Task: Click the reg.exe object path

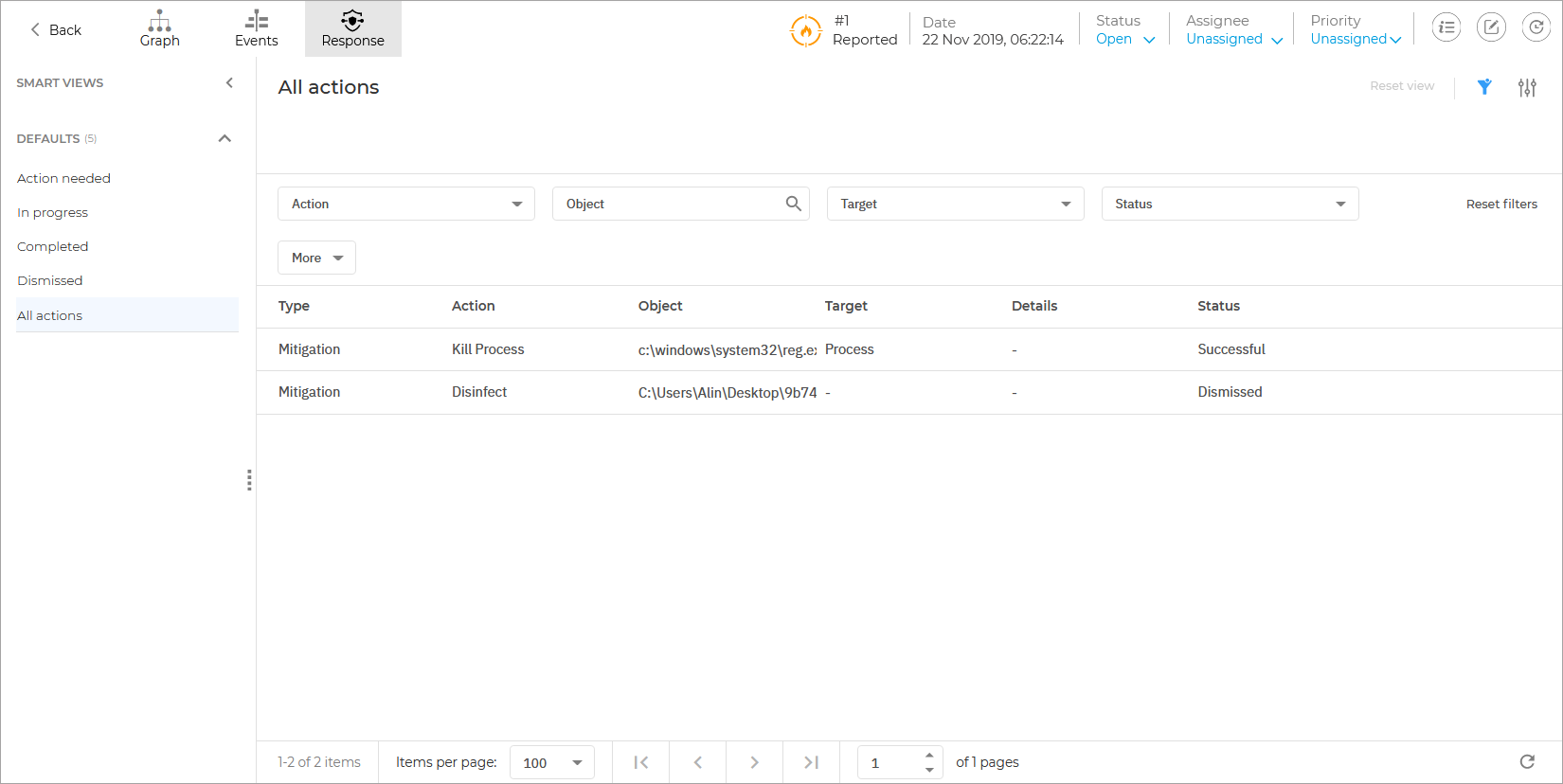Action: pos(728,350)
